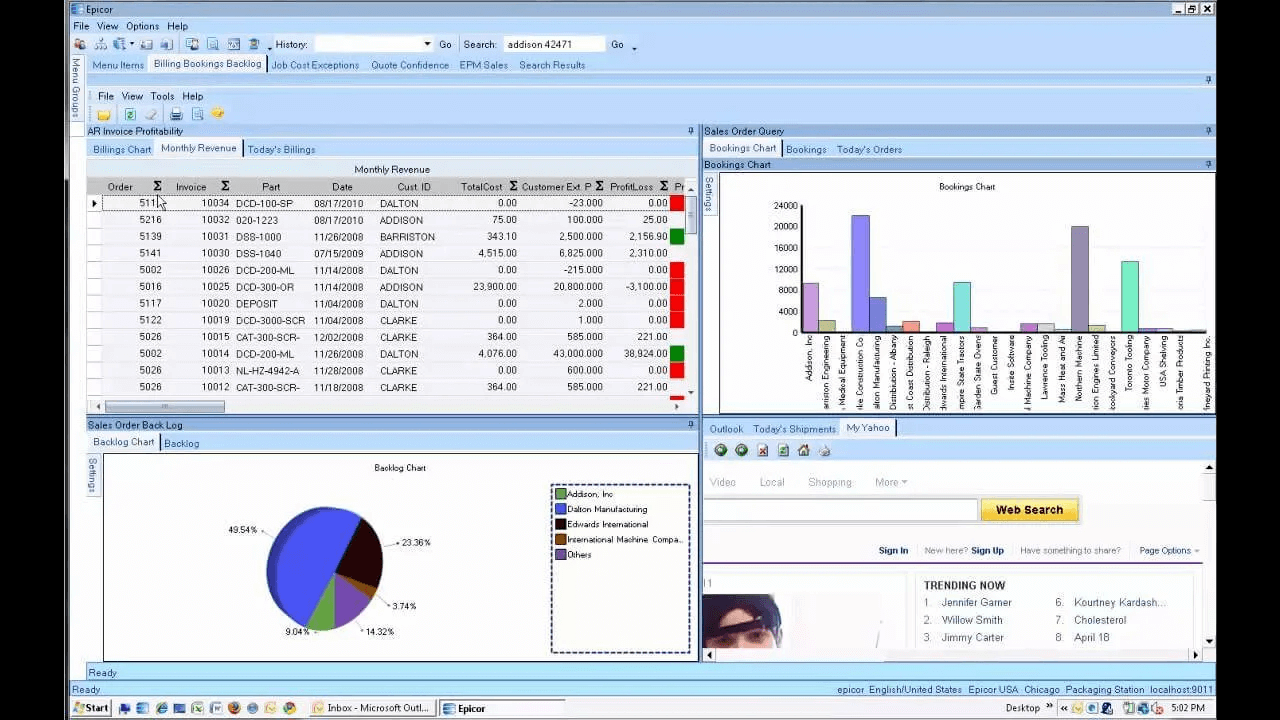Pin the Bookings Chart panel
Screen dimensions: 1280x720
1208,164
